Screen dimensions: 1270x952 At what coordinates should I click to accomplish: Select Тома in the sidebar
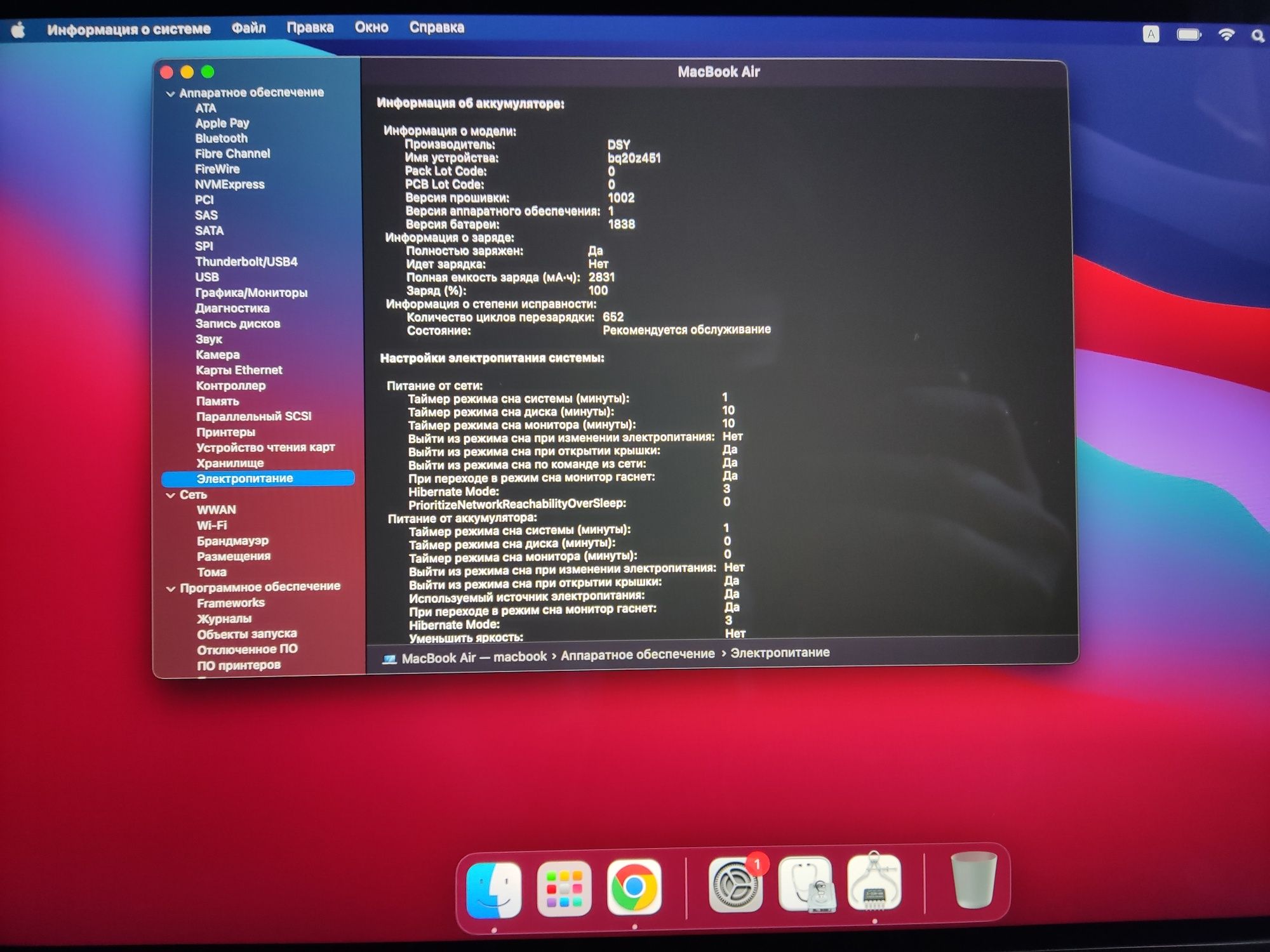211,572
